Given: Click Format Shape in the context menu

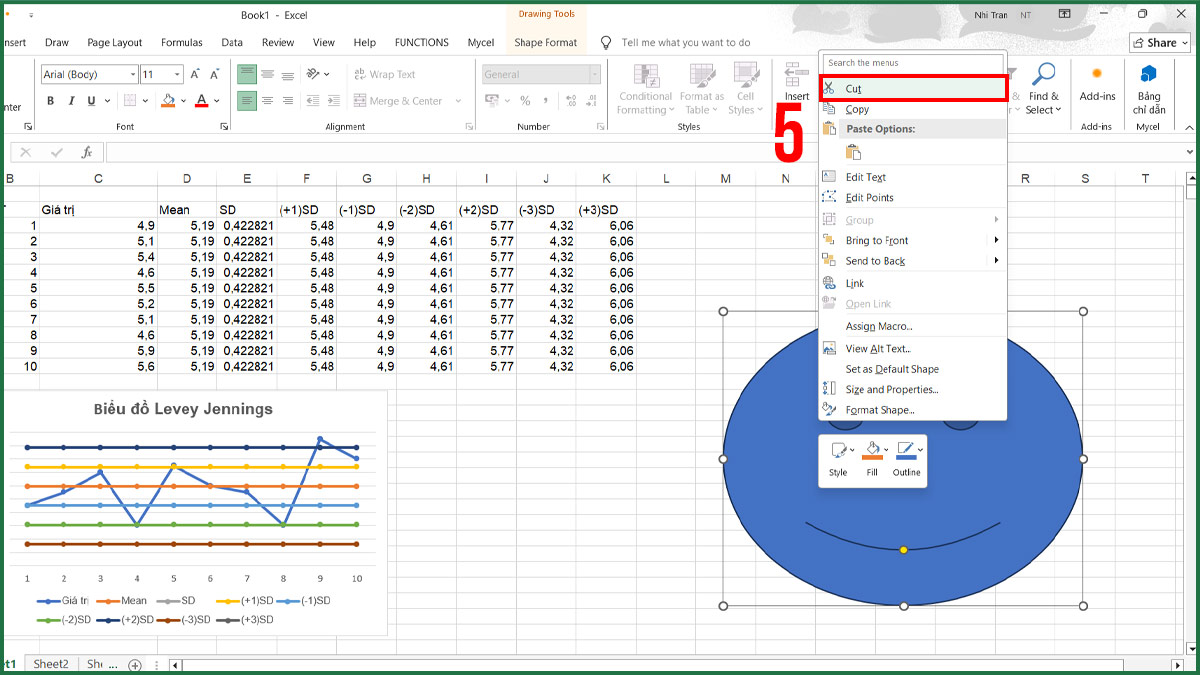Looking at the screenshot, I should click(880, 410).
